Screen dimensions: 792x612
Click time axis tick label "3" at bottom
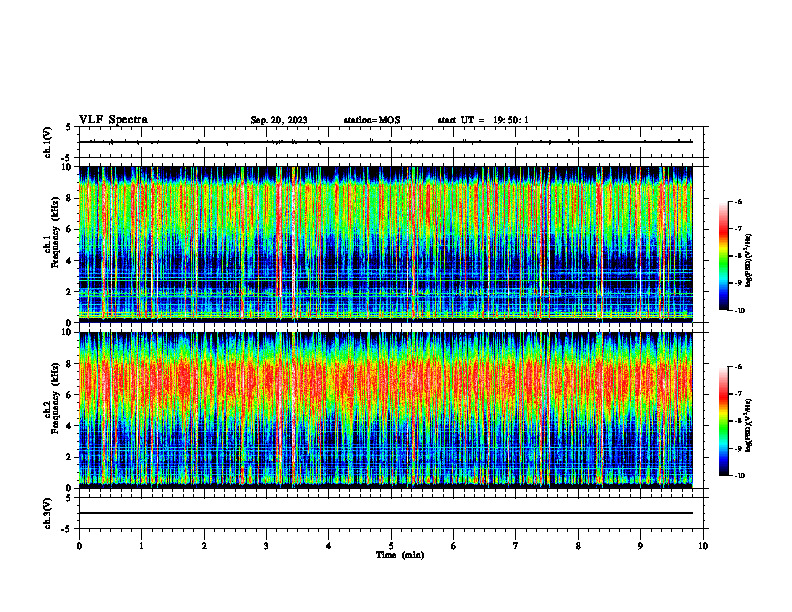tap(266, 546)
